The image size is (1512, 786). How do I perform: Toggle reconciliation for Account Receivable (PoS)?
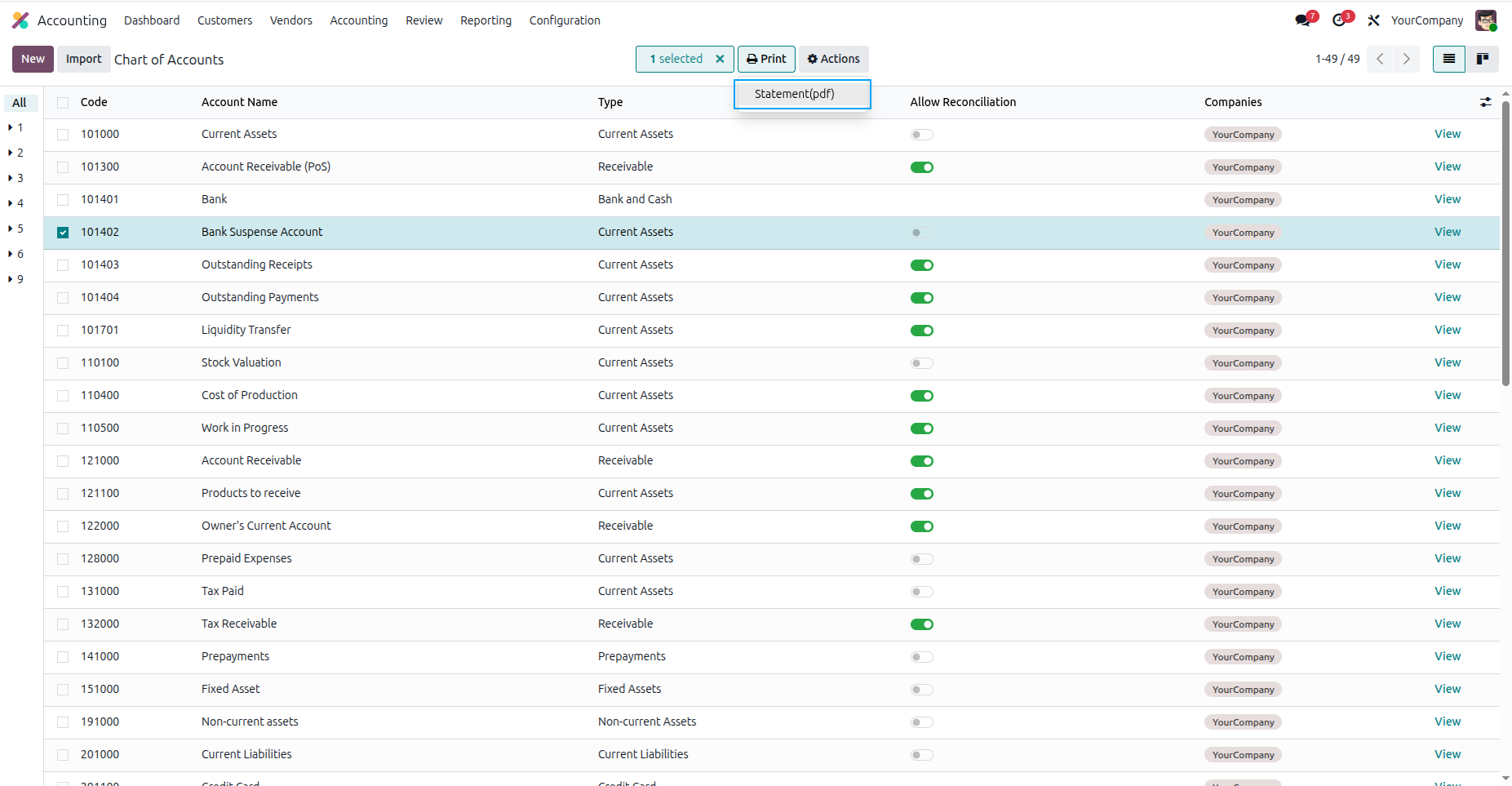(x=922, y=167)
